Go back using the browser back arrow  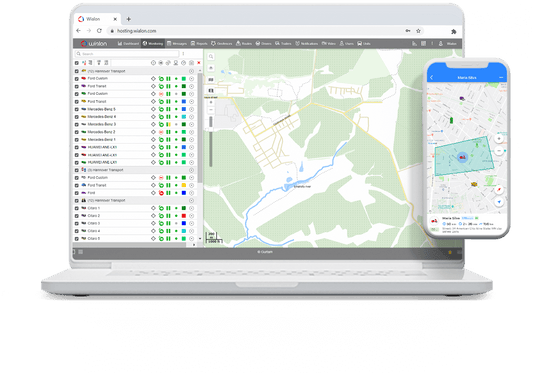(79, 31)
